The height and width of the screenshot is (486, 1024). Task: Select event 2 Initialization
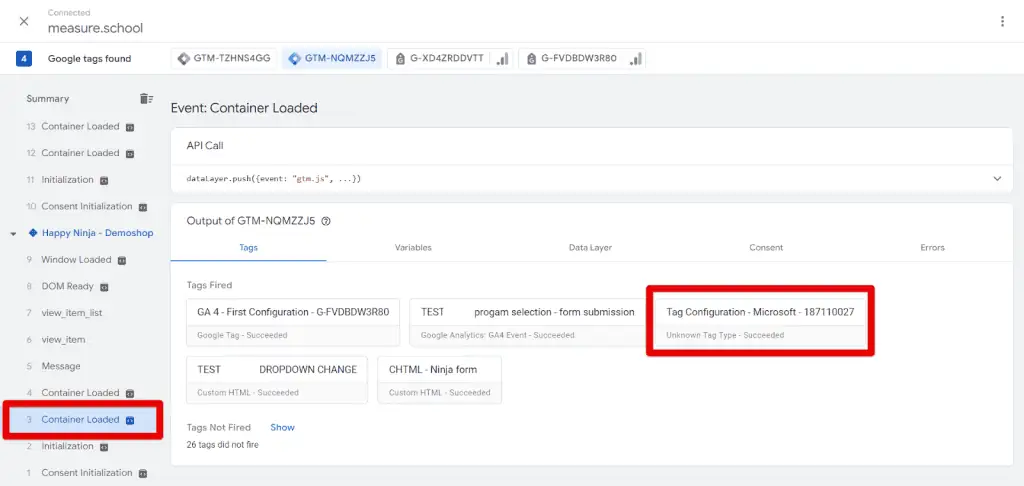[x=67, y=446]
